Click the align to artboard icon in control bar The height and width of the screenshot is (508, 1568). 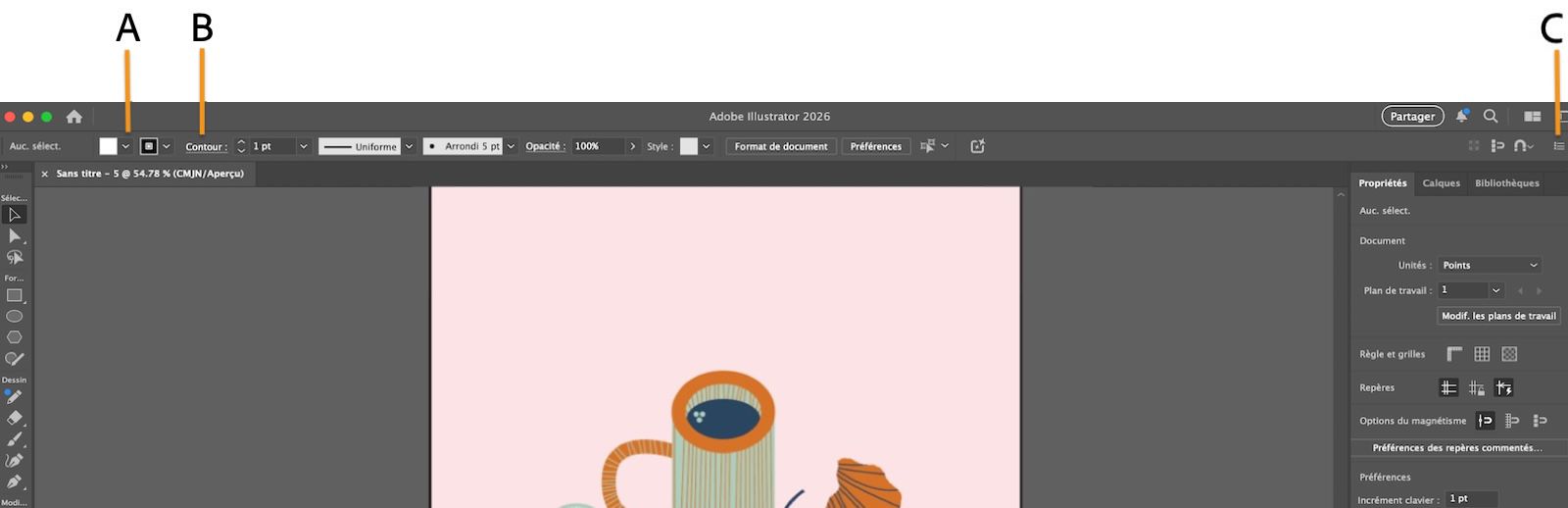point(1497,146)
